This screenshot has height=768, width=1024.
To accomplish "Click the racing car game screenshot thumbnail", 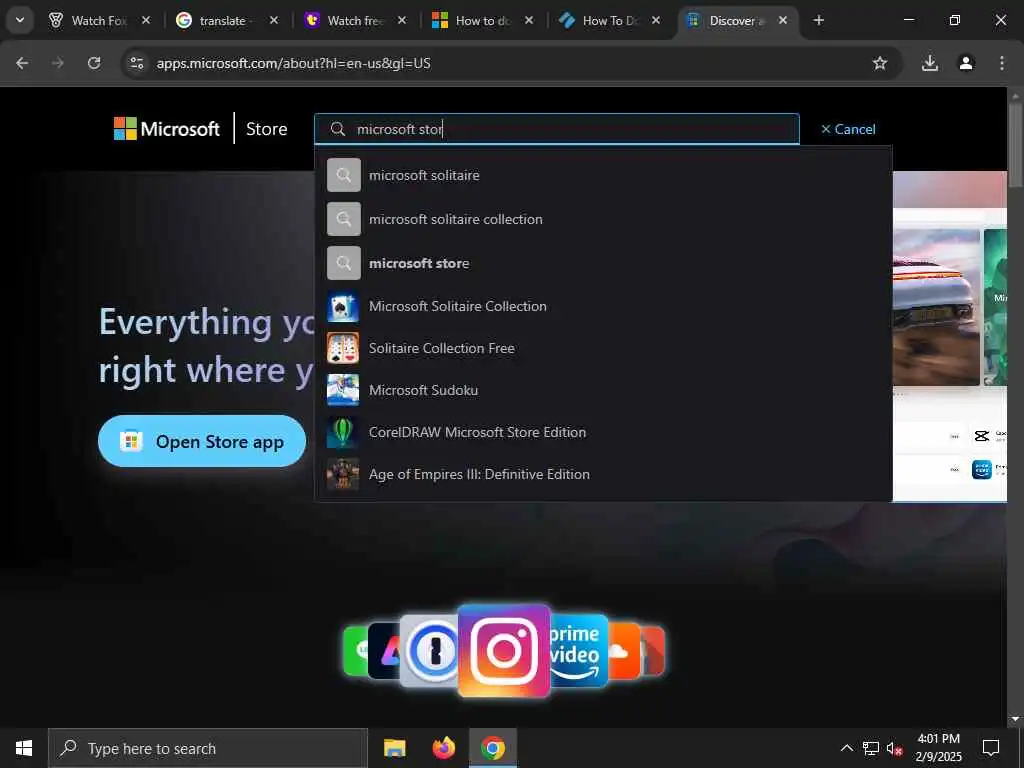I will tap(936, 307).
